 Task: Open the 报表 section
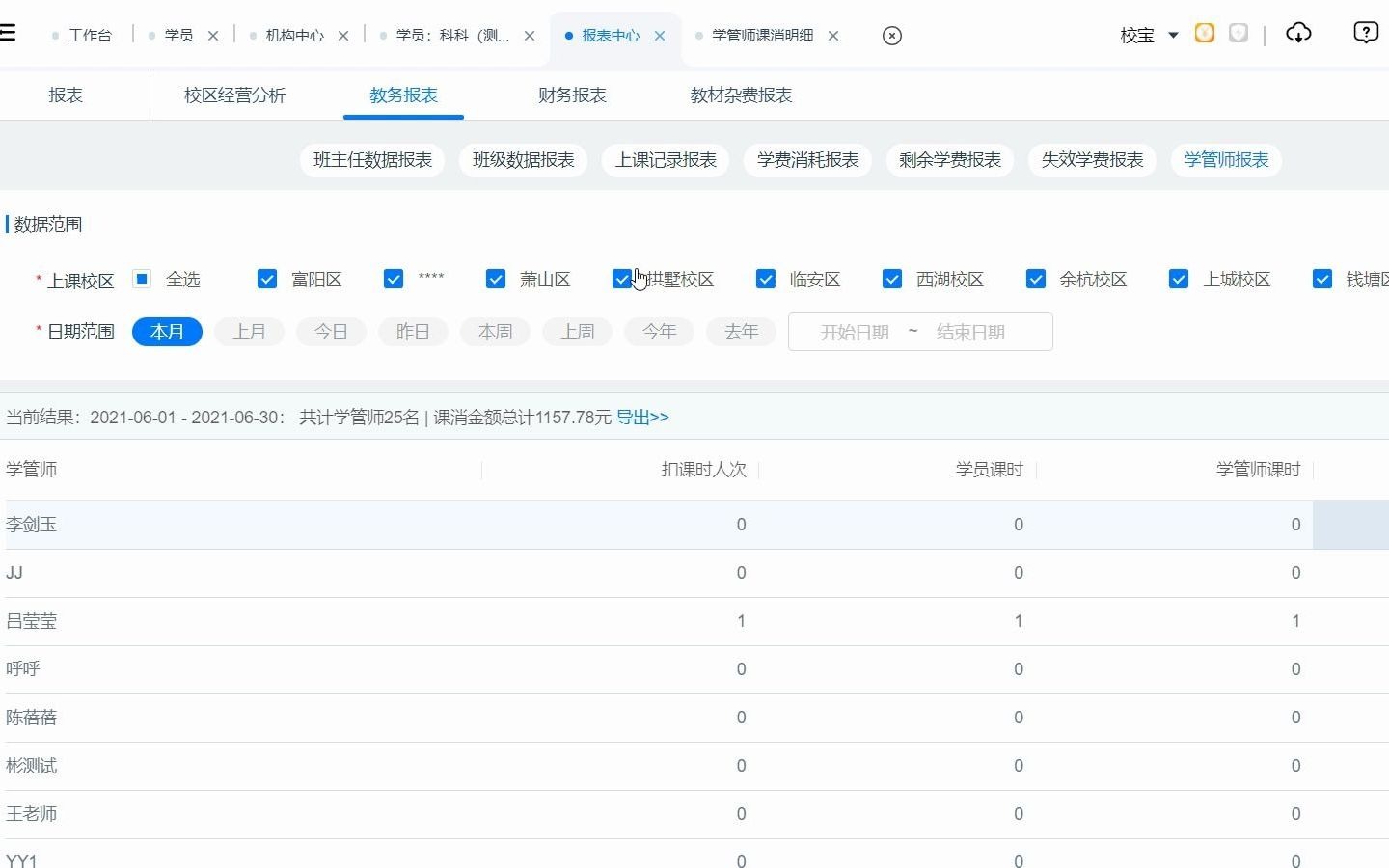[x=66, y=95]
